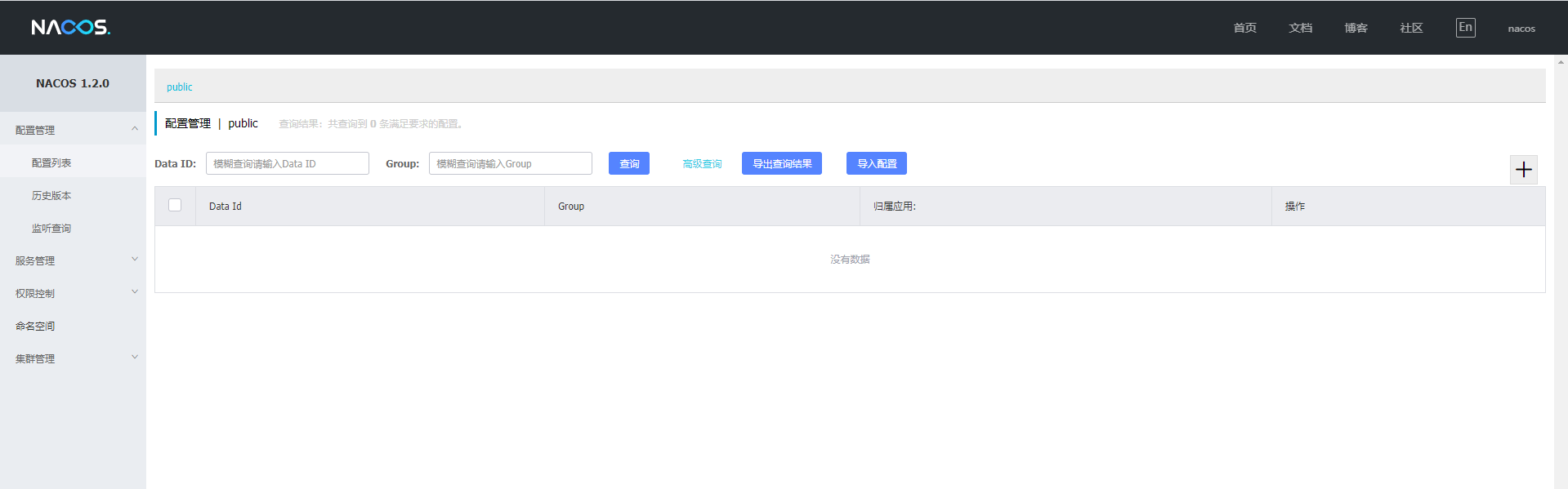This screenshot has height=489, width=1568.
Task: Focus the Data ID search field
Action: pyautogui.click(x=288, y=163)
